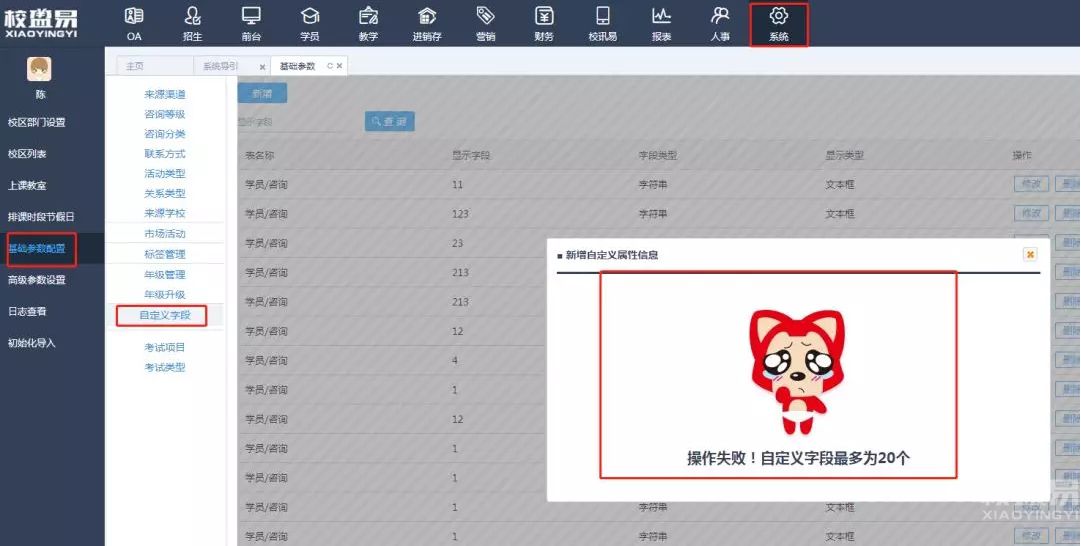This screenshot has height=546, width=1081.
Task: Select 基础参数配置 in the sidebar
Action: [37, 248]
